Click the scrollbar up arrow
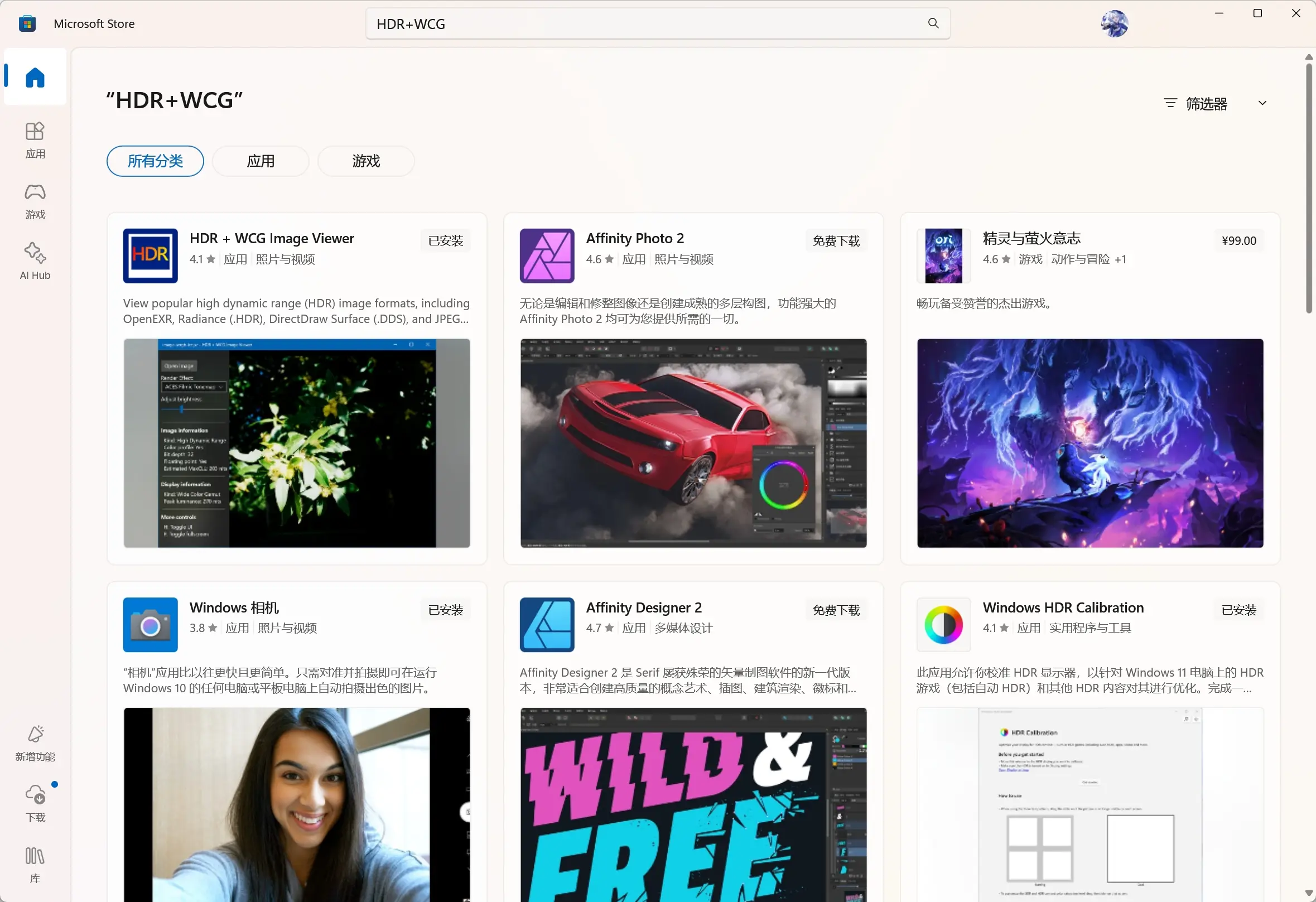Image resolution: width=1316 pixels, height=902 pixels. click(1309, 57)
